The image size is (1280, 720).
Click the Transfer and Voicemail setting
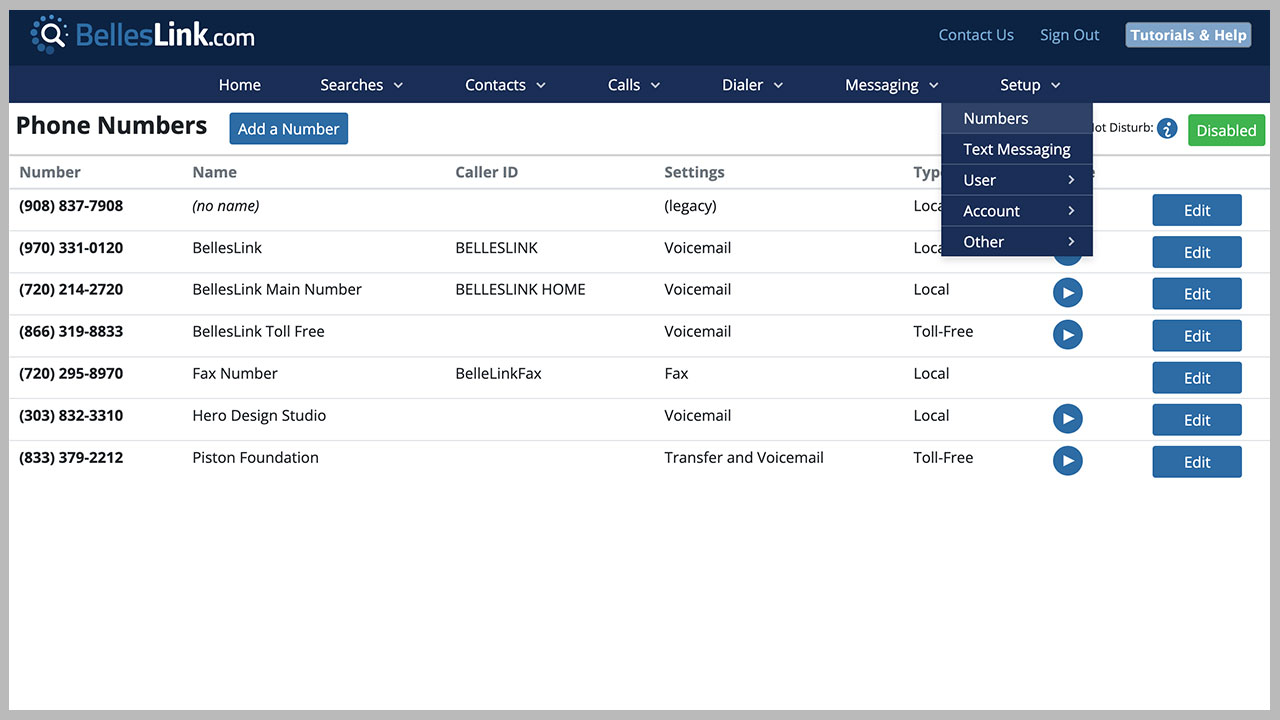pyautogui.click(x=744, y=457)
